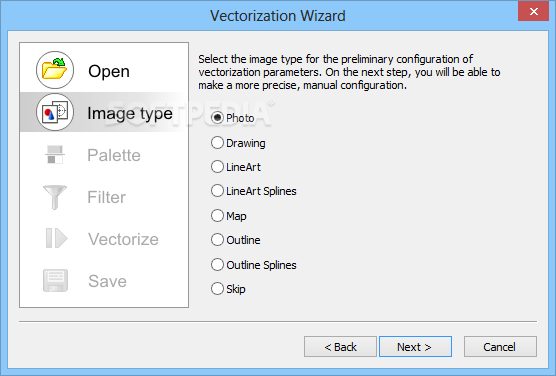Select the Skip radio button
556x376 pixels.
(217, 289)
